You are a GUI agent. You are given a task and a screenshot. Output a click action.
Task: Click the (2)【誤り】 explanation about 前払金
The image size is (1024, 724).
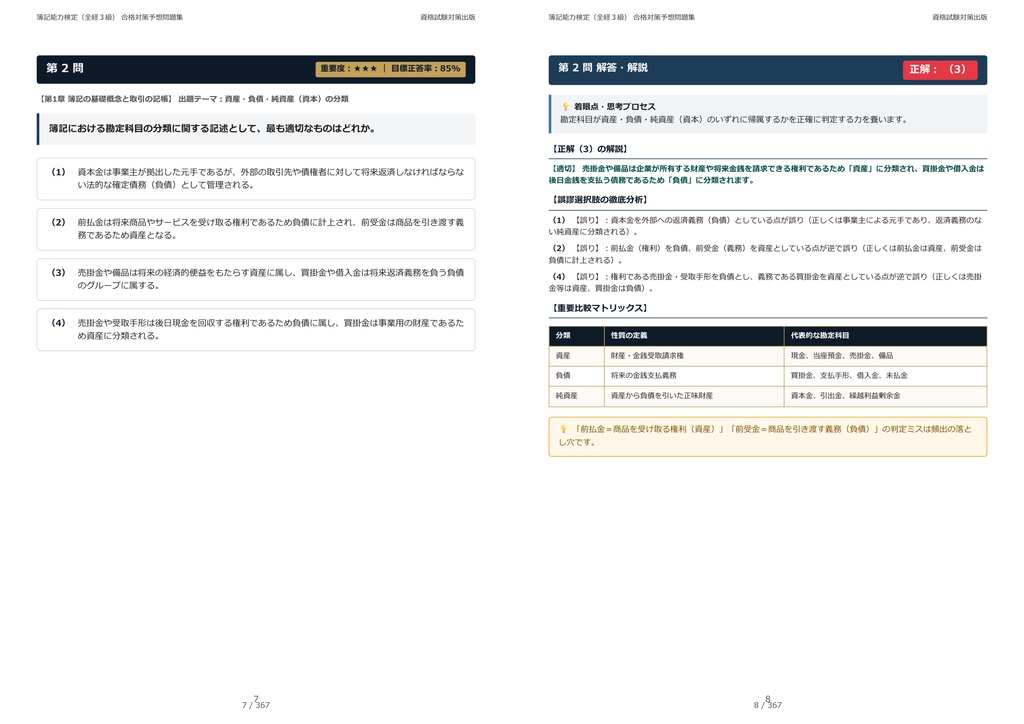(x=767, y=254)
